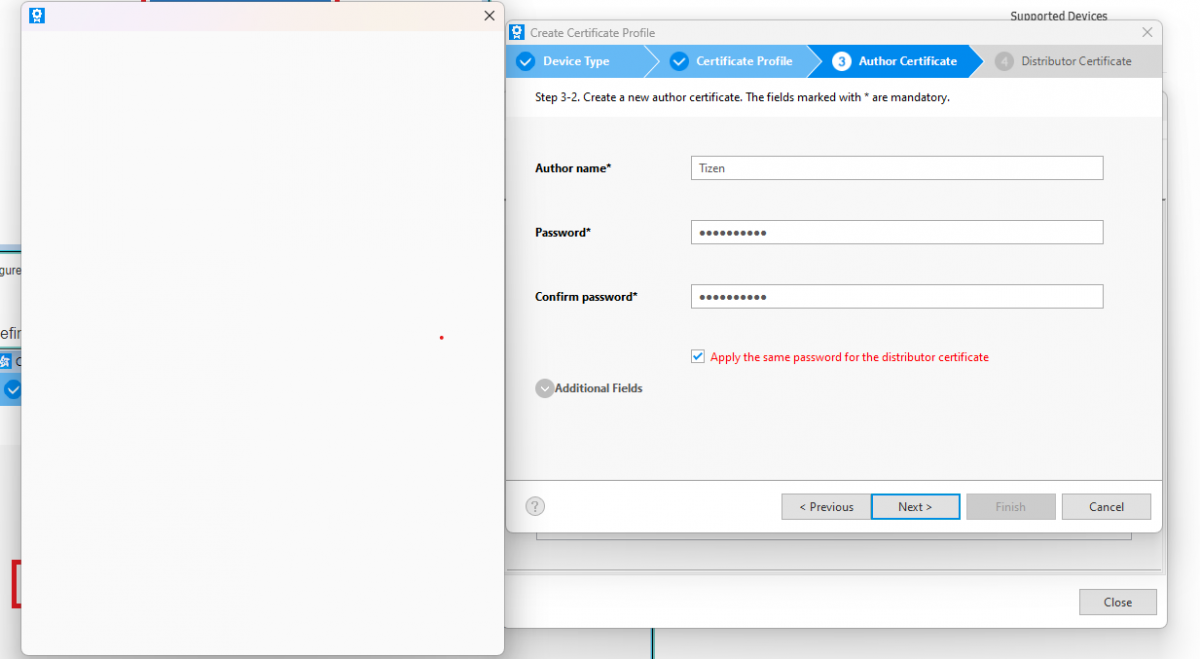This screenshot has width=1200, height=659.
Task: Click the Certificate Profile step checkmark icon
Action: (679, 61)
